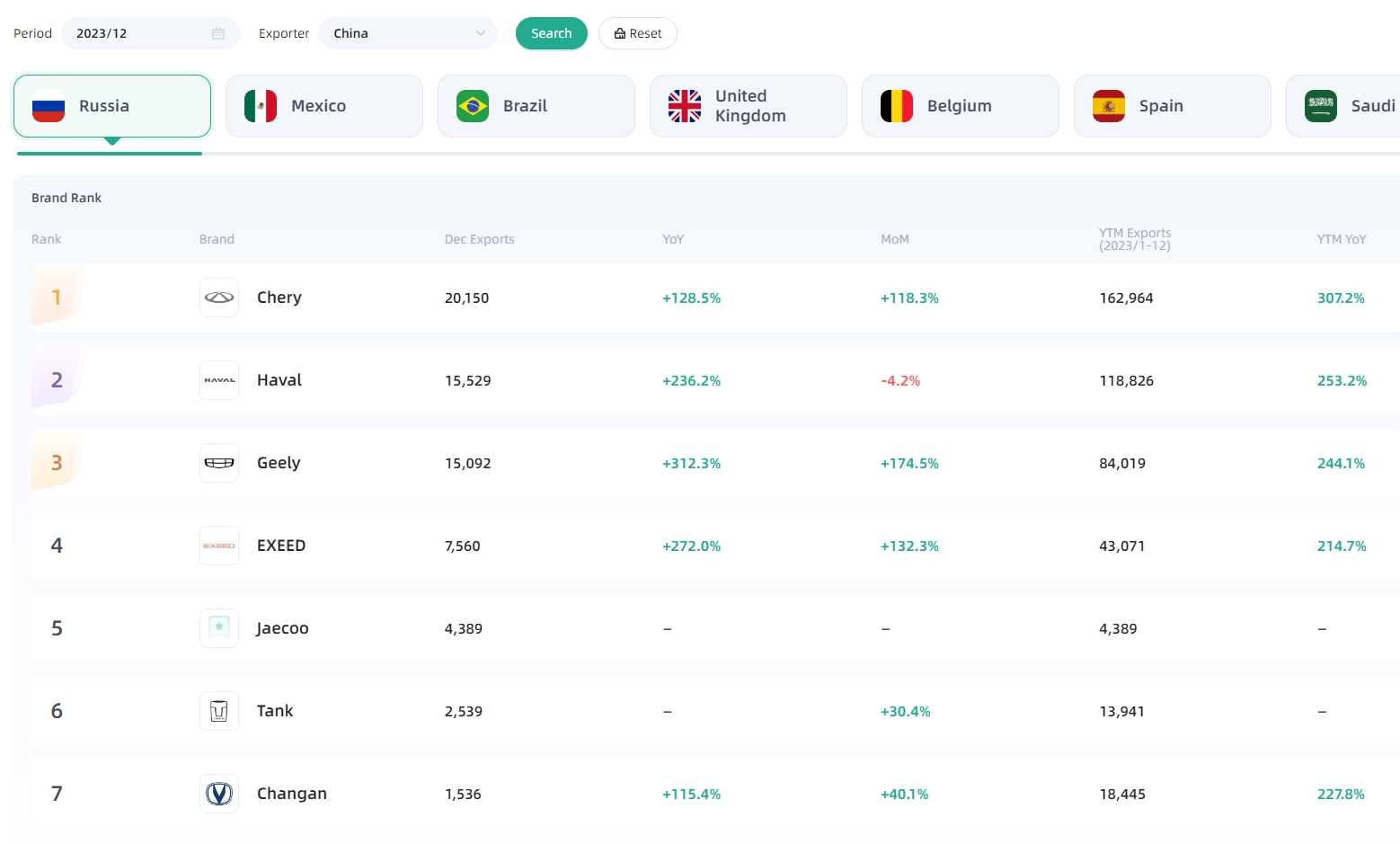Switch to the Brazil country tab
Viewport: 1400px width, 844px height.
click(x=536, y=106)
